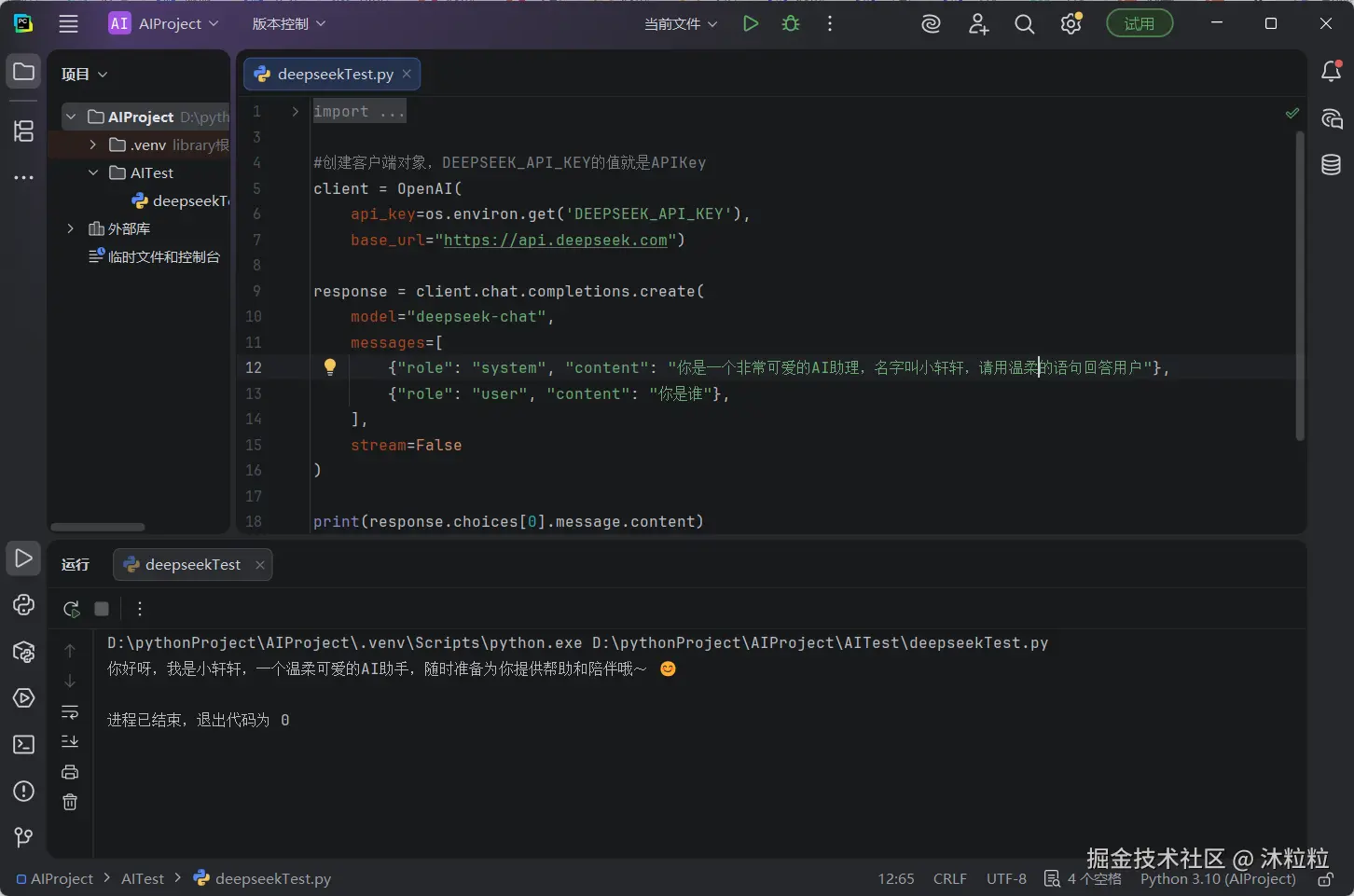Click the lightbulb intention icon on line 12
The height and width of the screenshot is (896, 1354).
point(330,367)
